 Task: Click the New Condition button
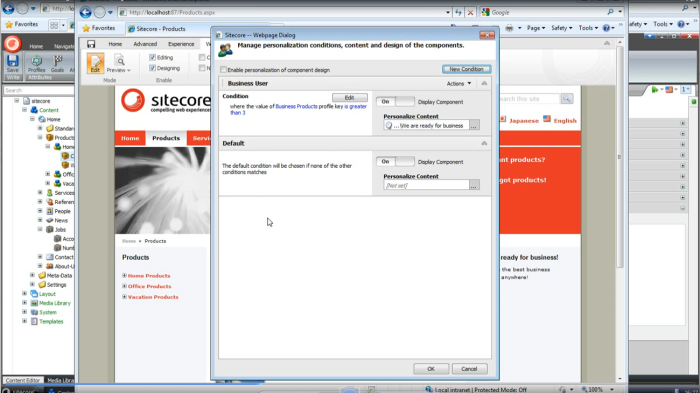pos(467,69)
